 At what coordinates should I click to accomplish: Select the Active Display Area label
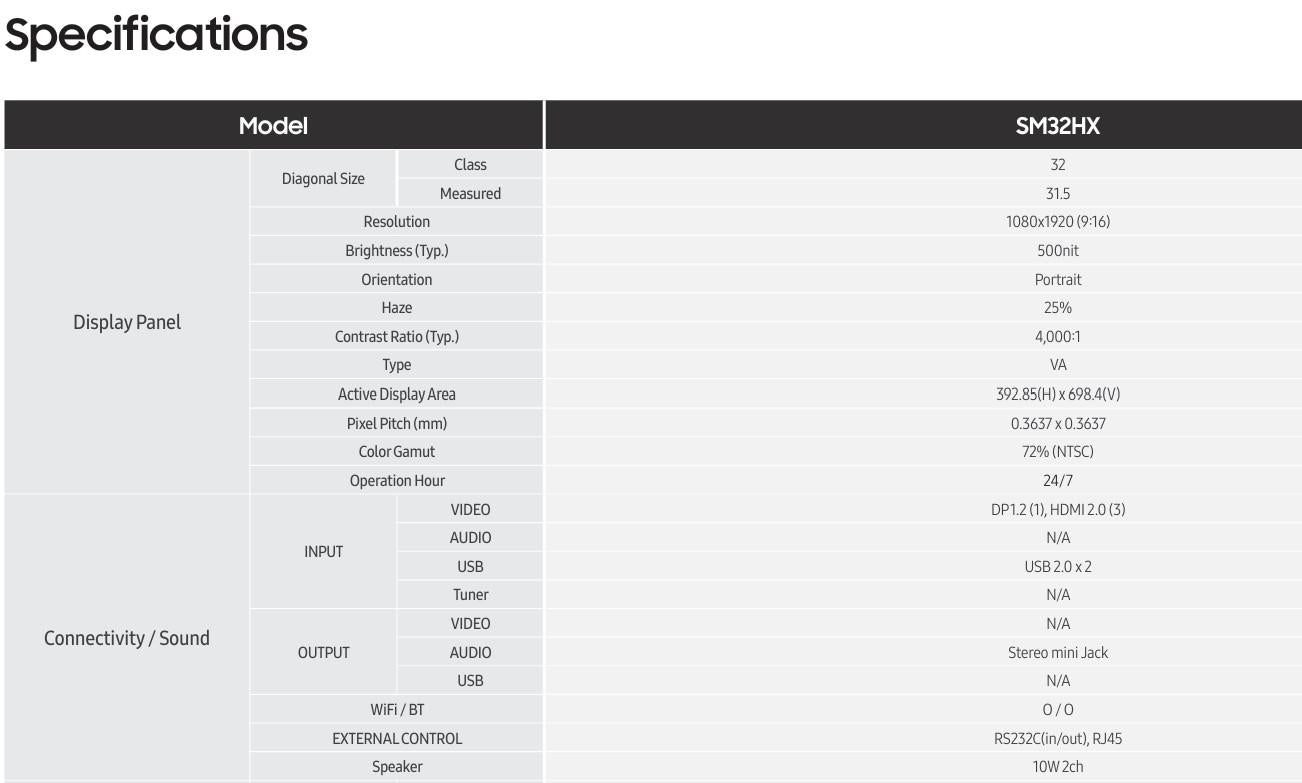[x=397, y=394]
